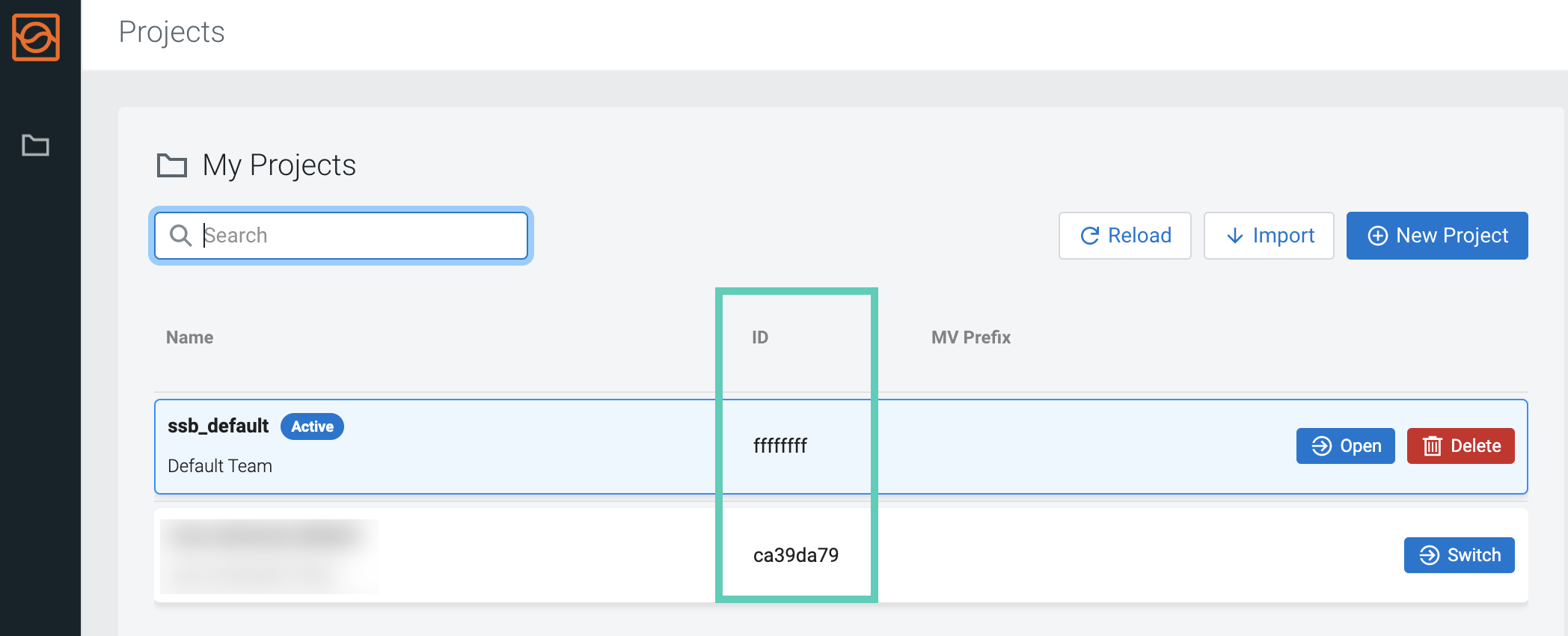Select the ssb_default project row

click(x=524, y=446)
